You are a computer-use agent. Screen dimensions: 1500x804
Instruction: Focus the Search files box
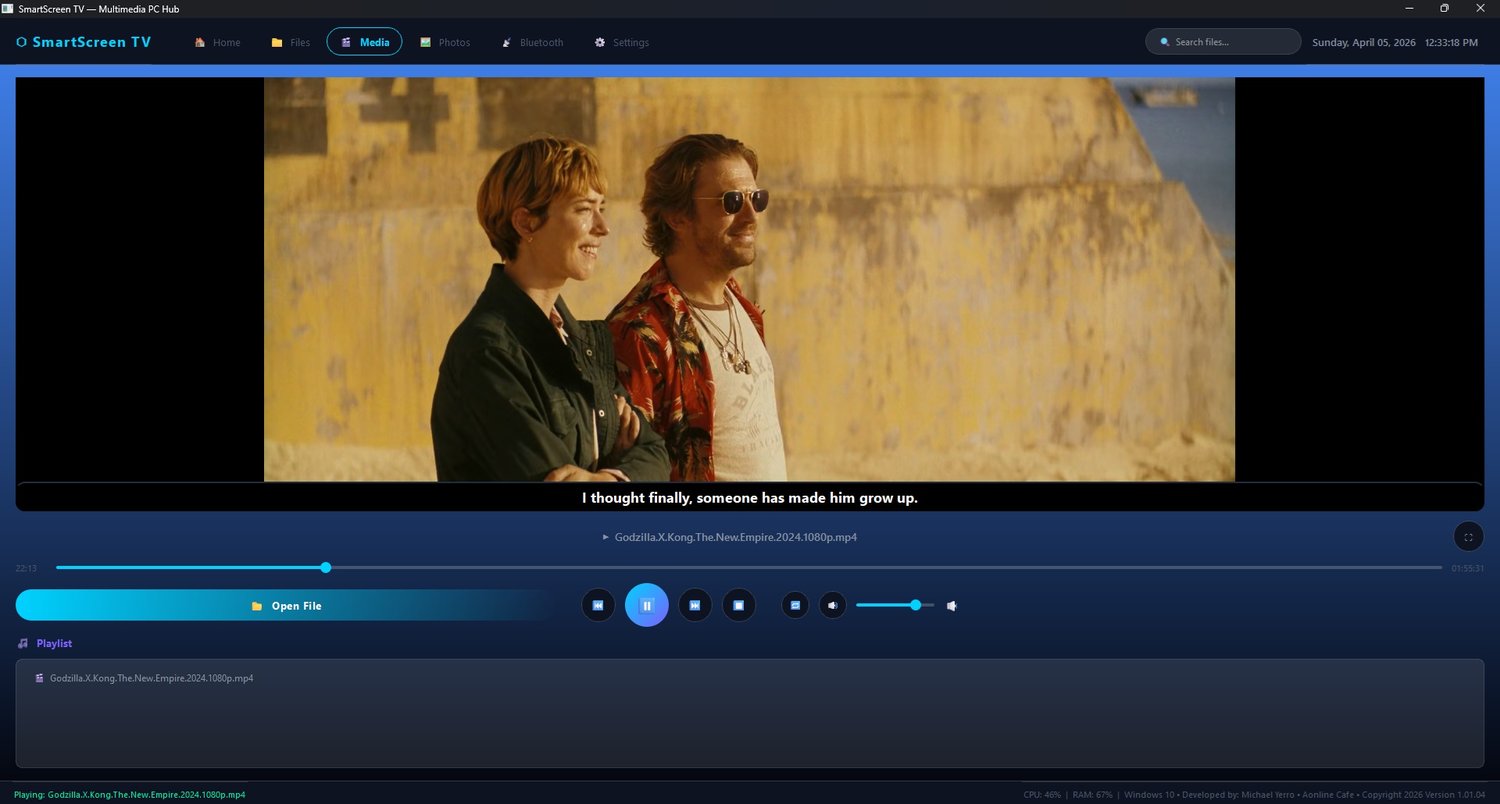1223,42
